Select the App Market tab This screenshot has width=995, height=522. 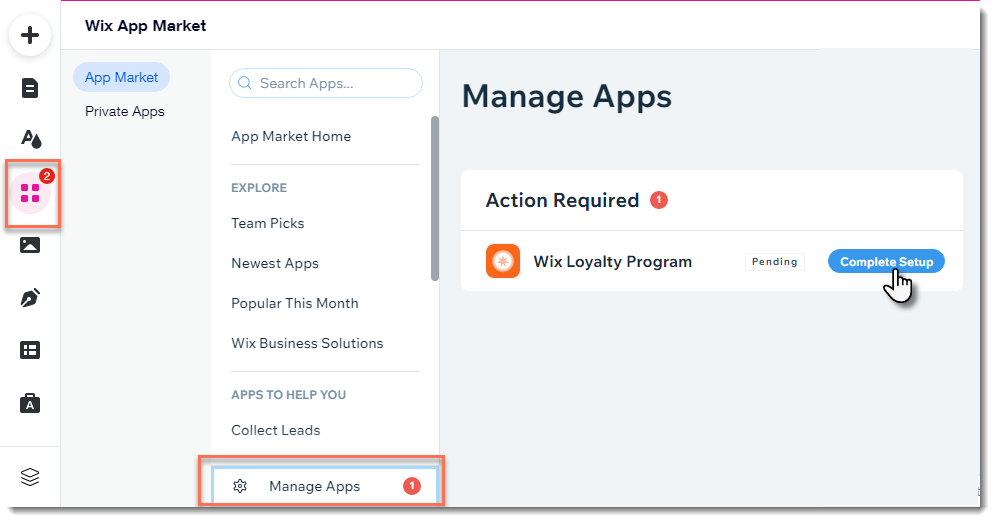pos(121,77)
